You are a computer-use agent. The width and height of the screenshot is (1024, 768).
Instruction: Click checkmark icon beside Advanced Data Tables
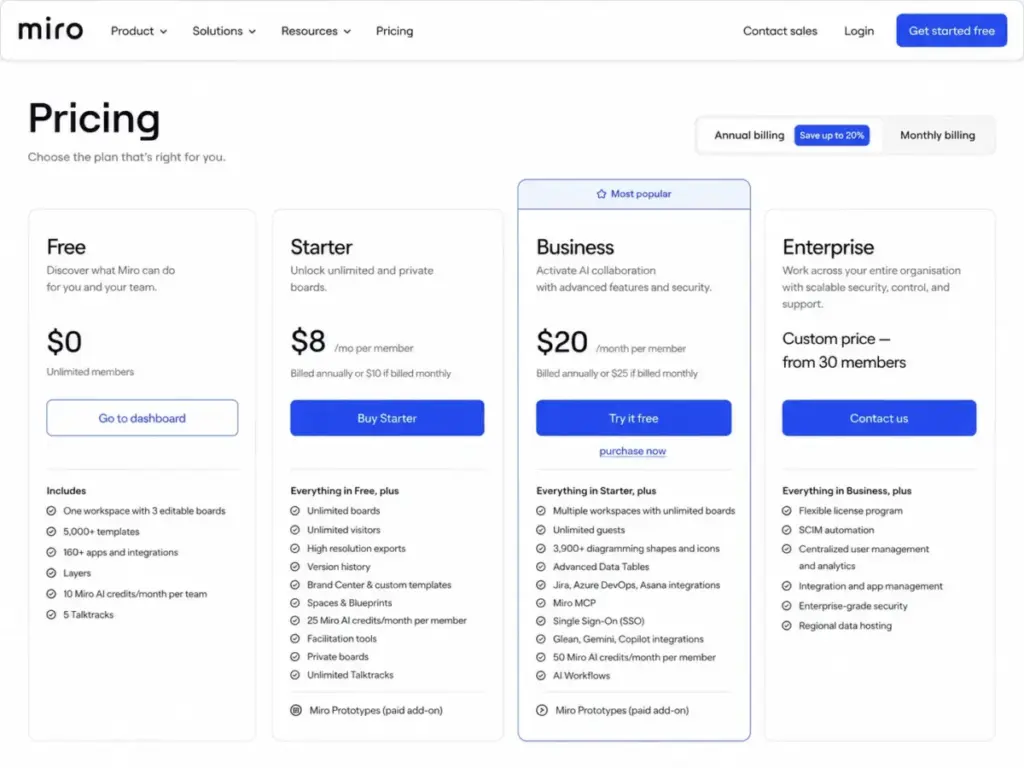pyautogui.click(x=541, y=567)
